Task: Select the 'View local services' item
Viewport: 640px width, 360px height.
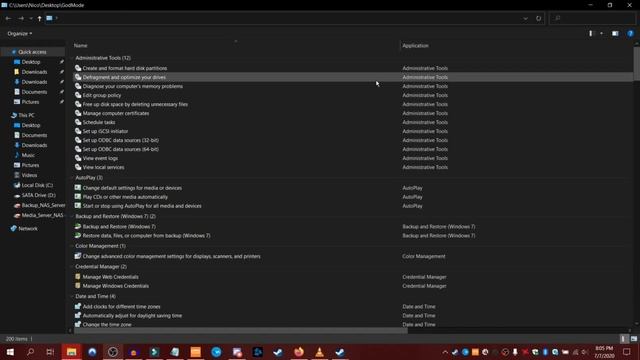Action: [x=103, y=167]
